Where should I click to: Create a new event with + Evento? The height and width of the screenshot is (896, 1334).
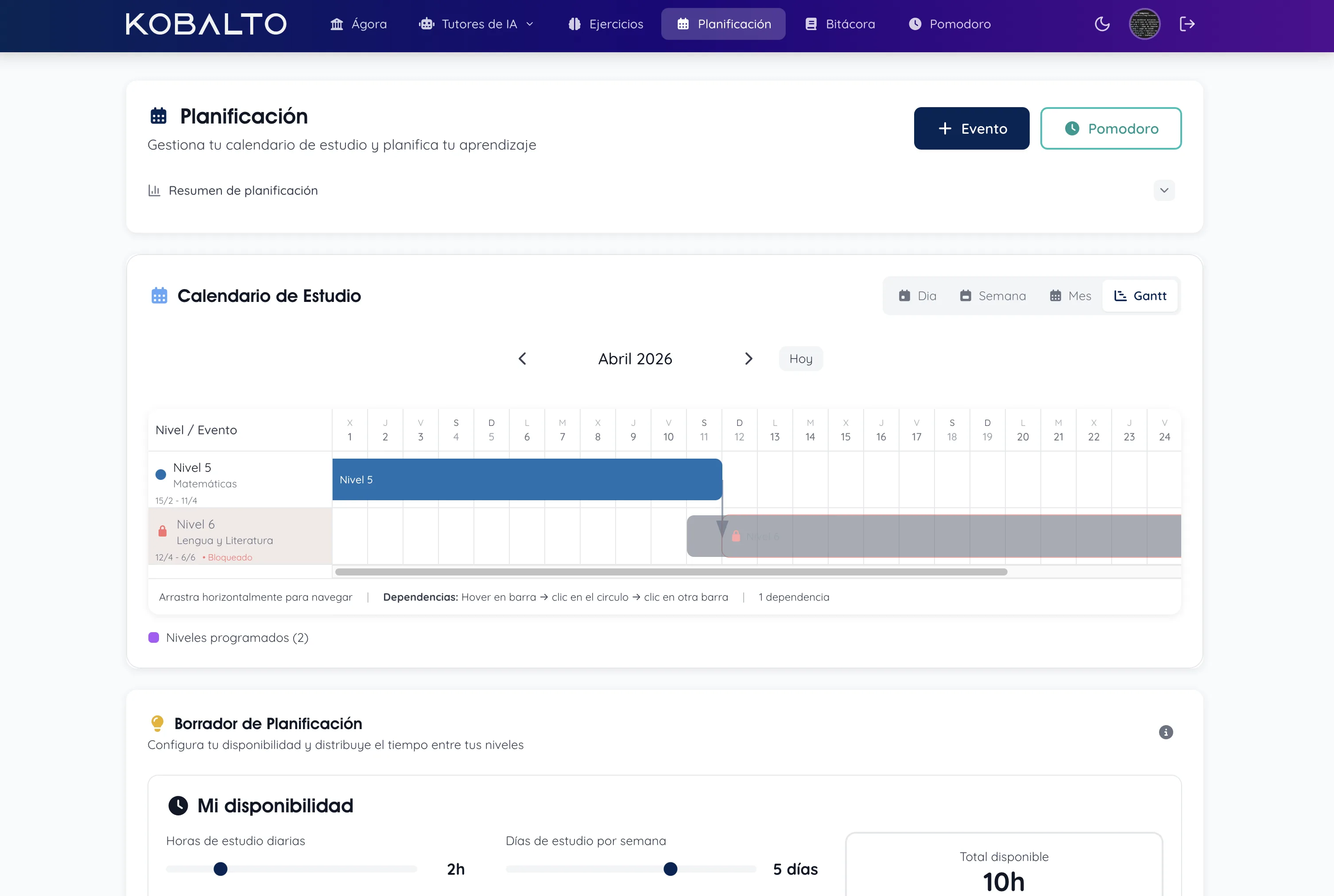tap(971, 128)
